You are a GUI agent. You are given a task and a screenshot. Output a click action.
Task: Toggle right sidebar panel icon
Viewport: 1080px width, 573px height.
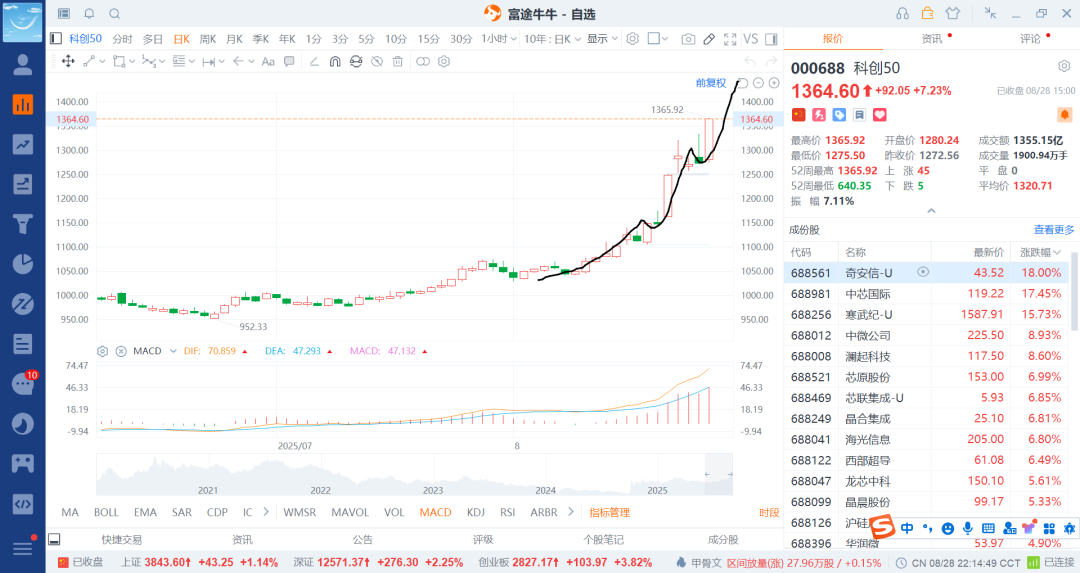click(x=771, y=39)
